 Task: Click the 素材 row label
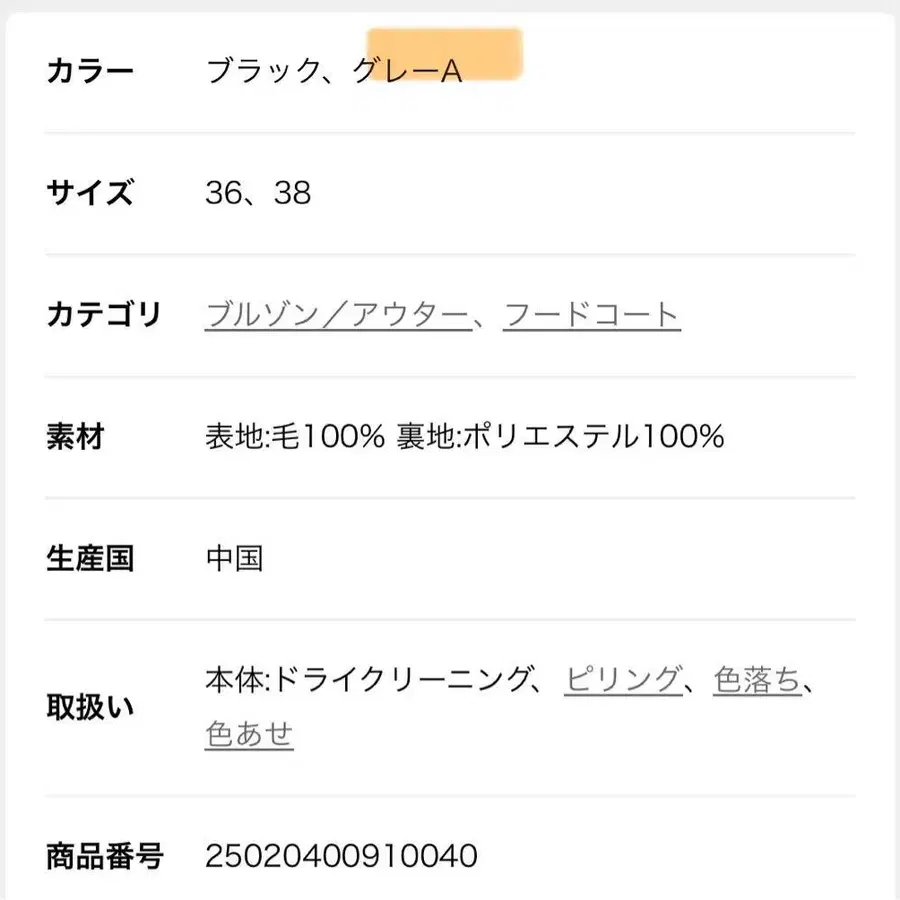click(77, 436)
